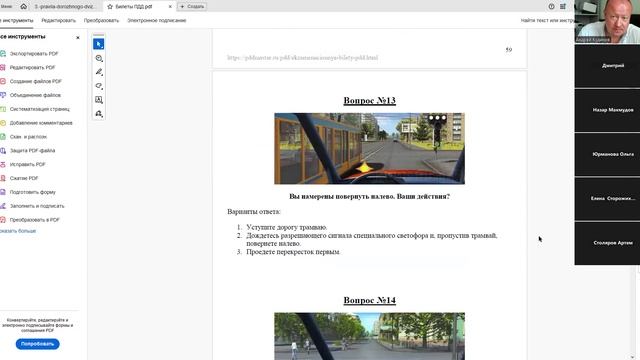Star the Билеты ПДД.pdf tab

(x=110, y=7)
